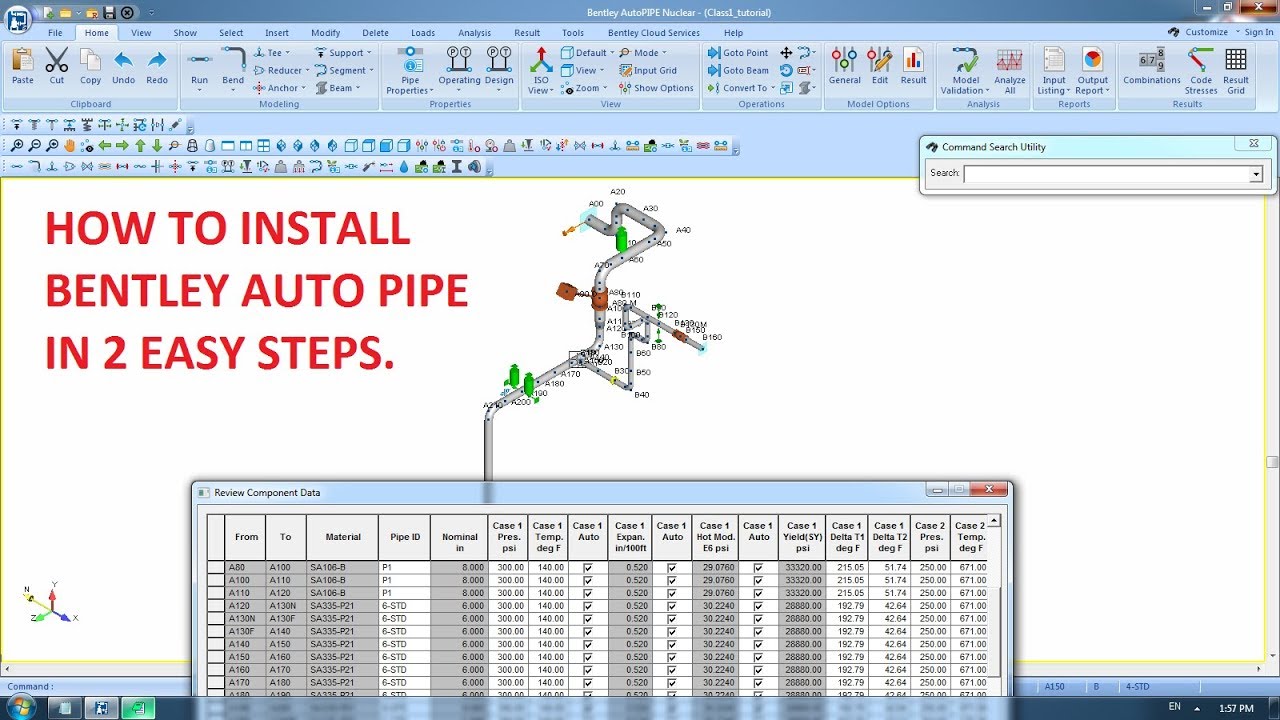Click the save floppy disk quick-access icon
The width and height of the screenshot is (1280, 720).
pos(109,12)
